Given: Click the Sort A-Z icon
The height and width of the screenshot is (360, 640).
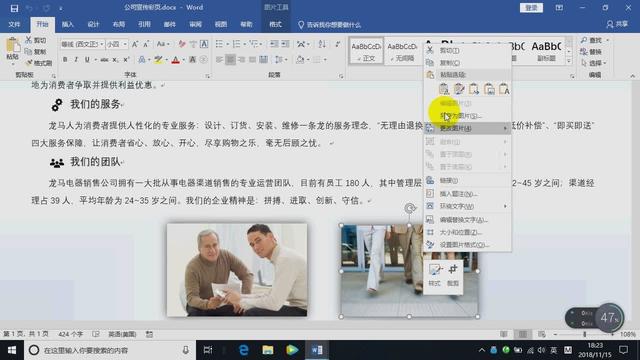Looking at the screenshot, I should point(322,44).
